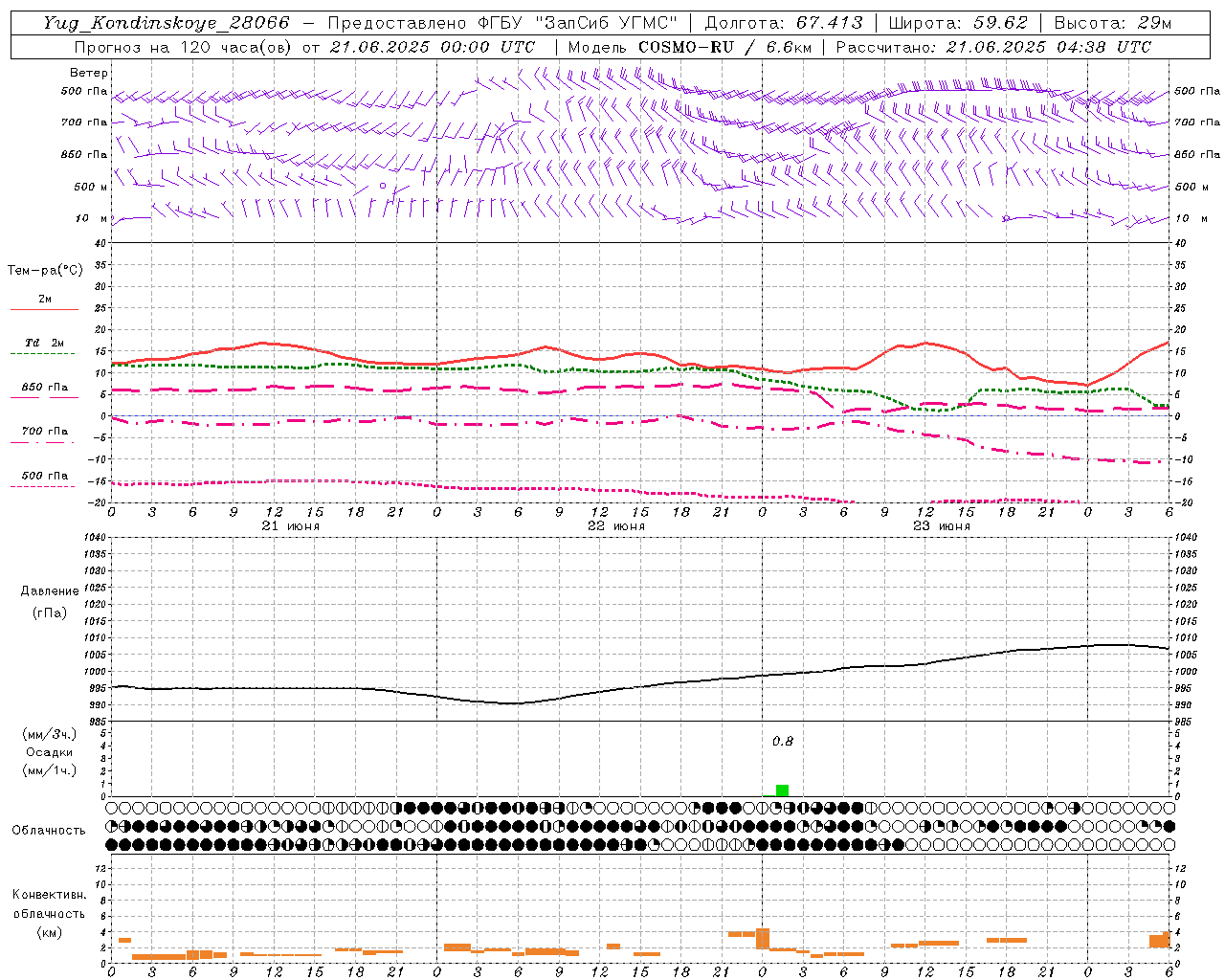Screen dimensions: 1225x980
Task: Click the 500 гПа temperature legend entry
Action: [x=45, y=476]
